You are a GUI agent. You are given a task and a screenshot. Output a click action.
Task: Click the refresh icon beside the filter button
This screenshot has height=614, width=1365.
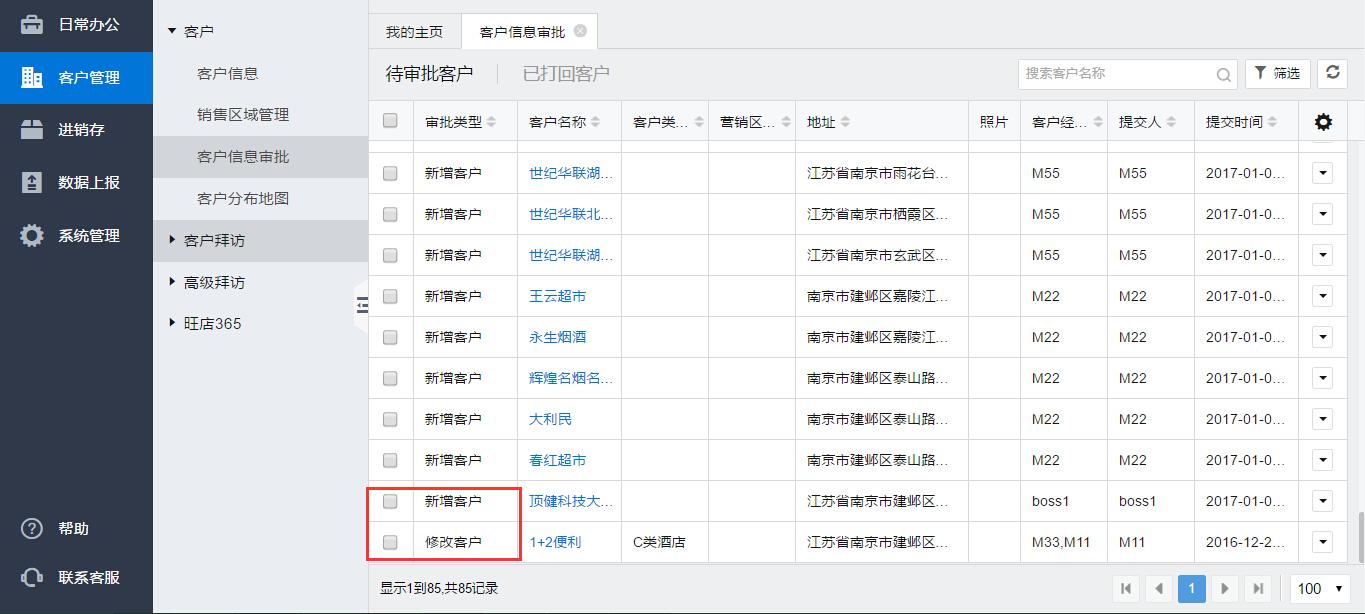tap(1331, 73)
